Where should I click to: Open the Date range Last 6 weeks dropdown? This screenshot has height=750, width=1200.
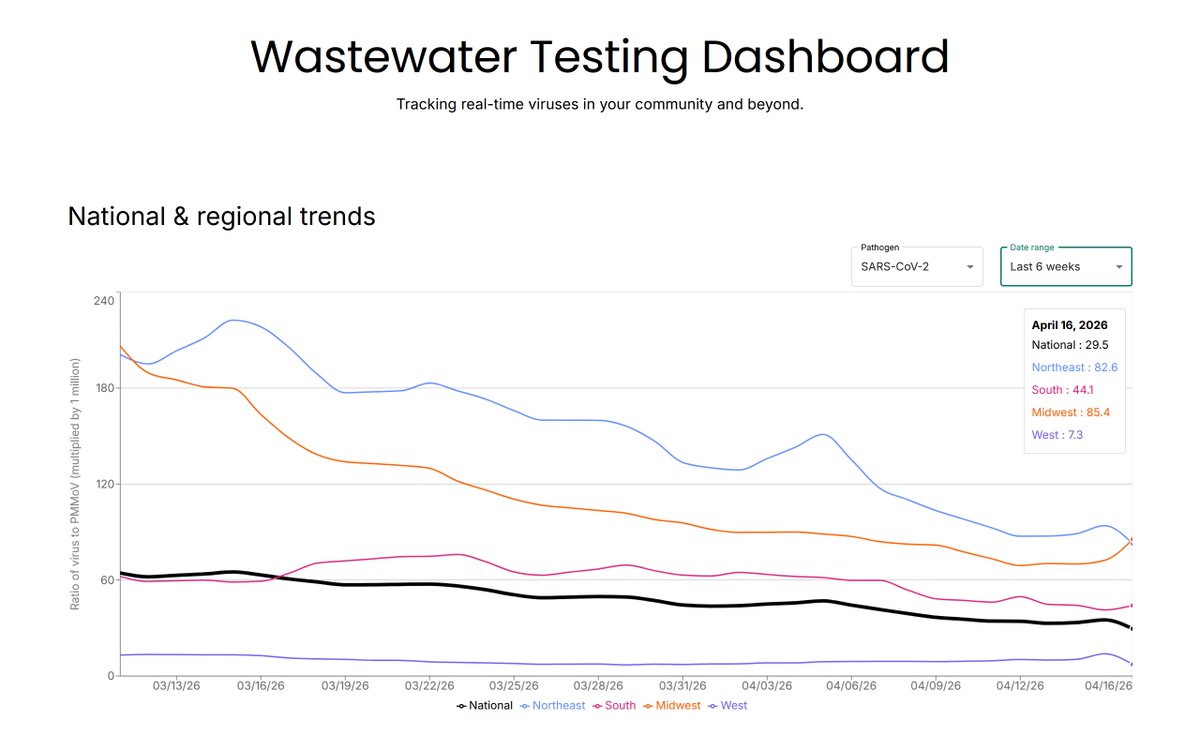coord(1066,267)
